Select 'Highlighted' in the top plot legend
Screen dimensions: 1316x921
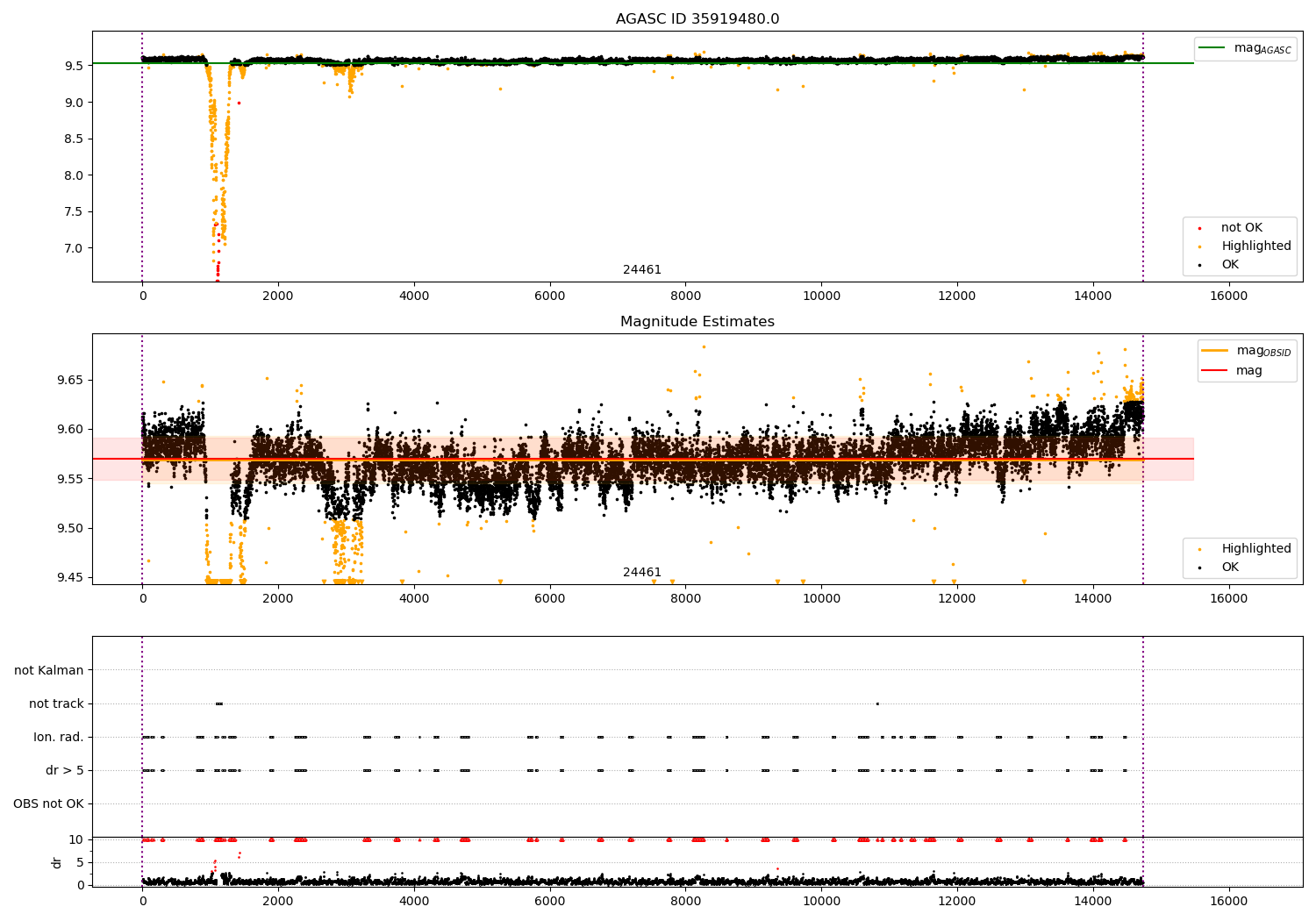[1256, 246]
